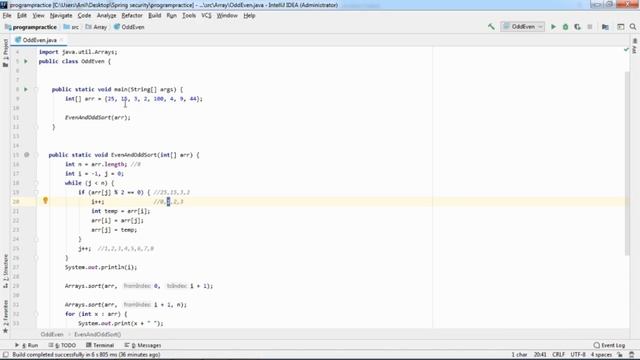Click the green inspection checkmark in editor corner
Image resolution: width=640 pixels, height=360 pixels.
(x=626, y=49)
